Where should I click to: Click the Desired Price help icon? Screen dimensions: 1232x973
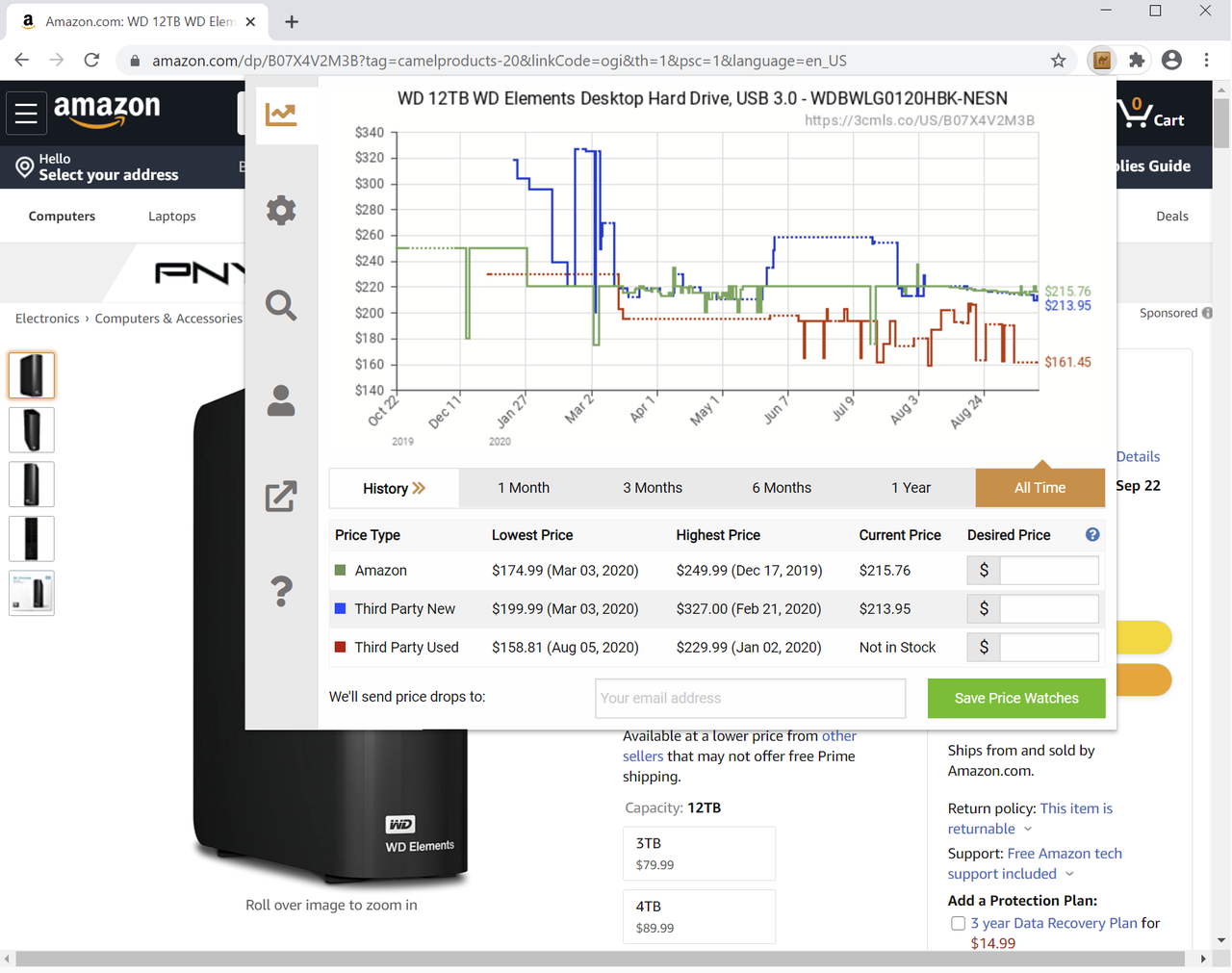pos(1091,534)
